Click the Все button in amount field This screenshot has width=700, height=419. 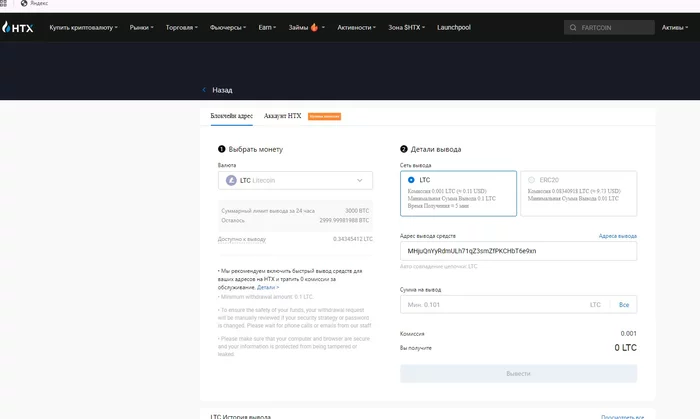(624, 305)
